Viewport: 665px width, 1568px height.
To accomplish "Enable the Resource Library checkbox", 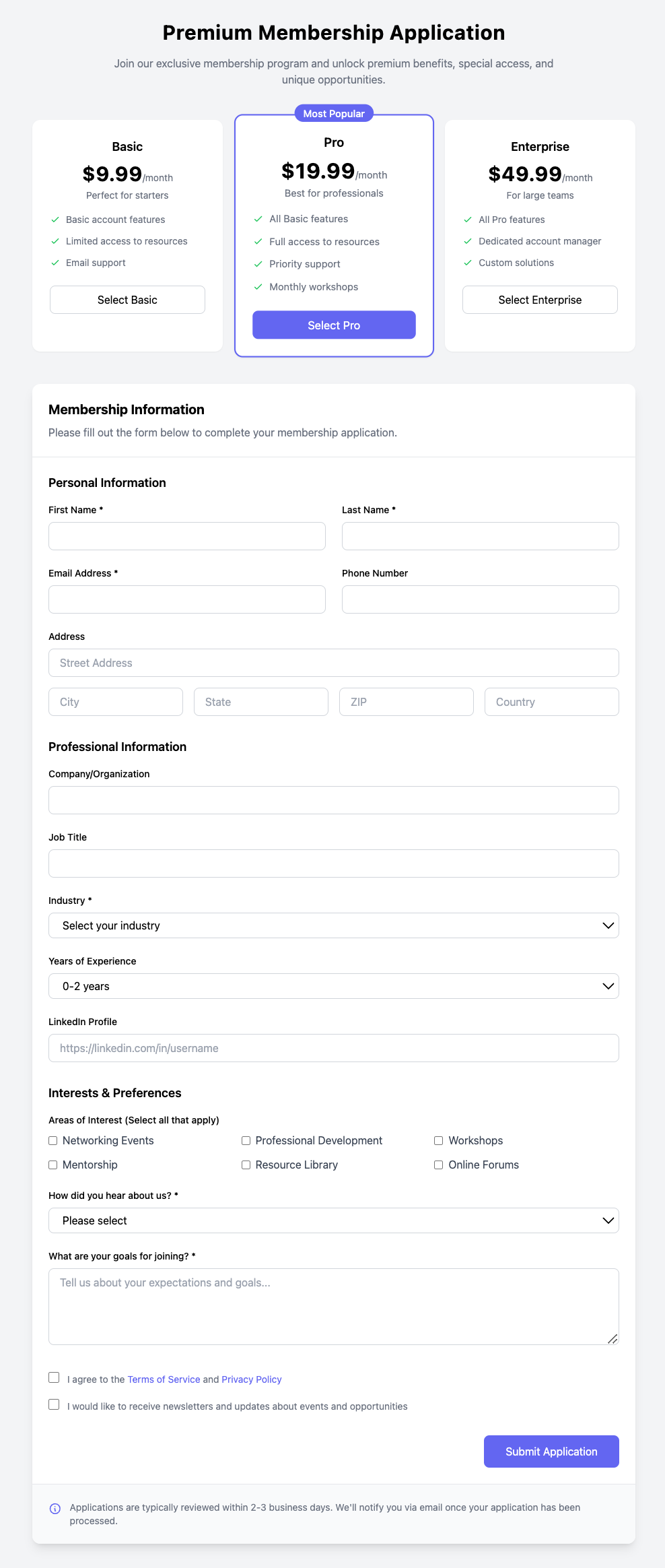I will click(246, 1165).
